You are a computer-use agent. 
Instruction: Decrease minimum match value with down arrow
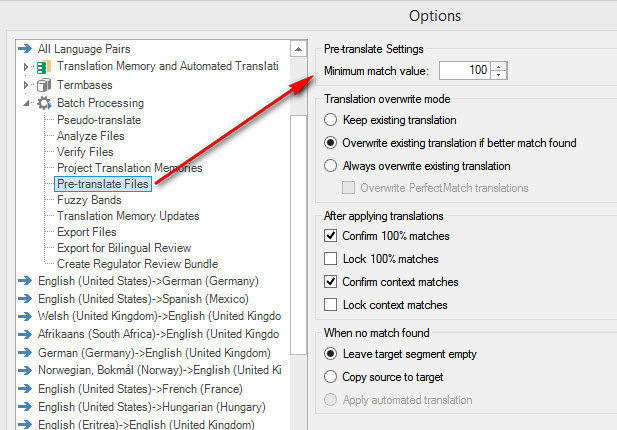[499, 75]
